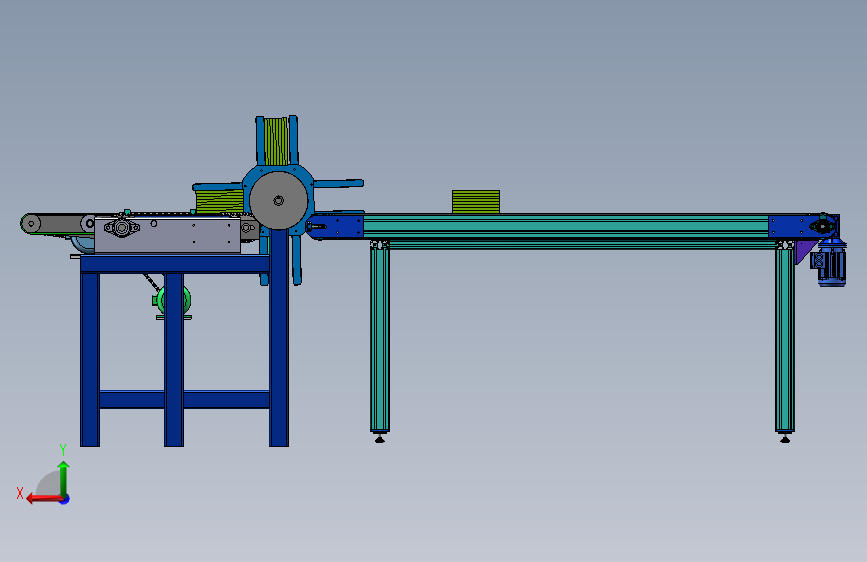Select the purple triangular bracket near the motor
Image resolution: width=867 pixels, height=562 pixels.
click(804, 251)
